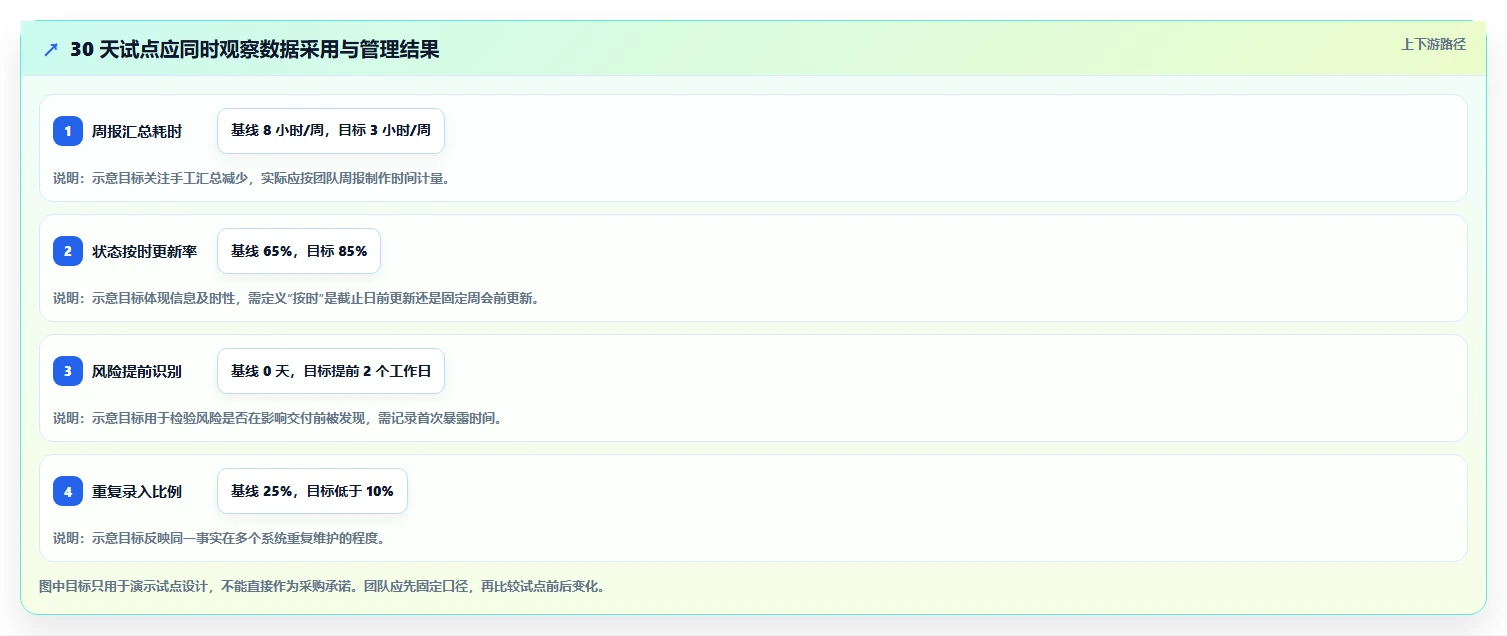Click the arrow icon beside the 30 天试点 title
The width and height of the screenshot is (1507, 636).
(x=51, y=49)
